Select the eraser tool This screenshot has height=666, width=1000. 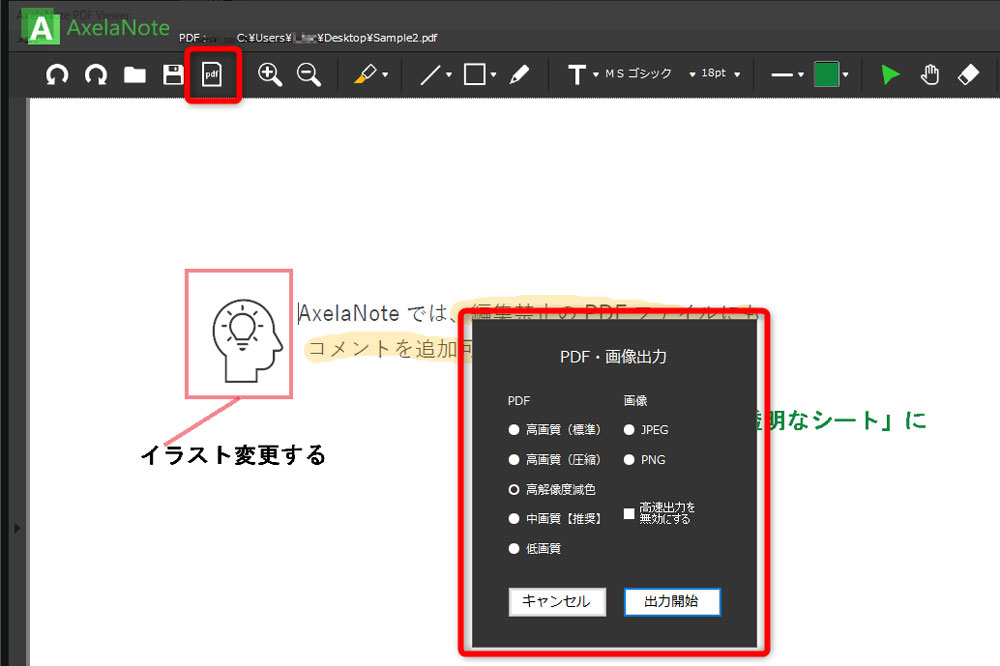(968, 74)
